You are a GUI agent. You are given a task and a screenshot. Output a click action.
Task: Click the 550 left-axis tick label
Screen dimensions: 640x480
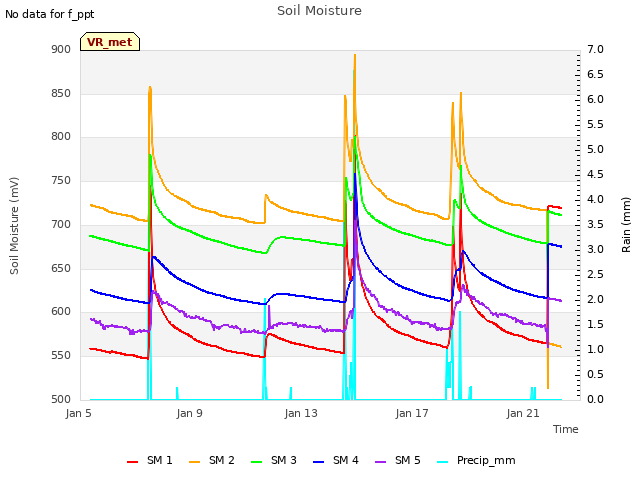(x=61, y=356)
